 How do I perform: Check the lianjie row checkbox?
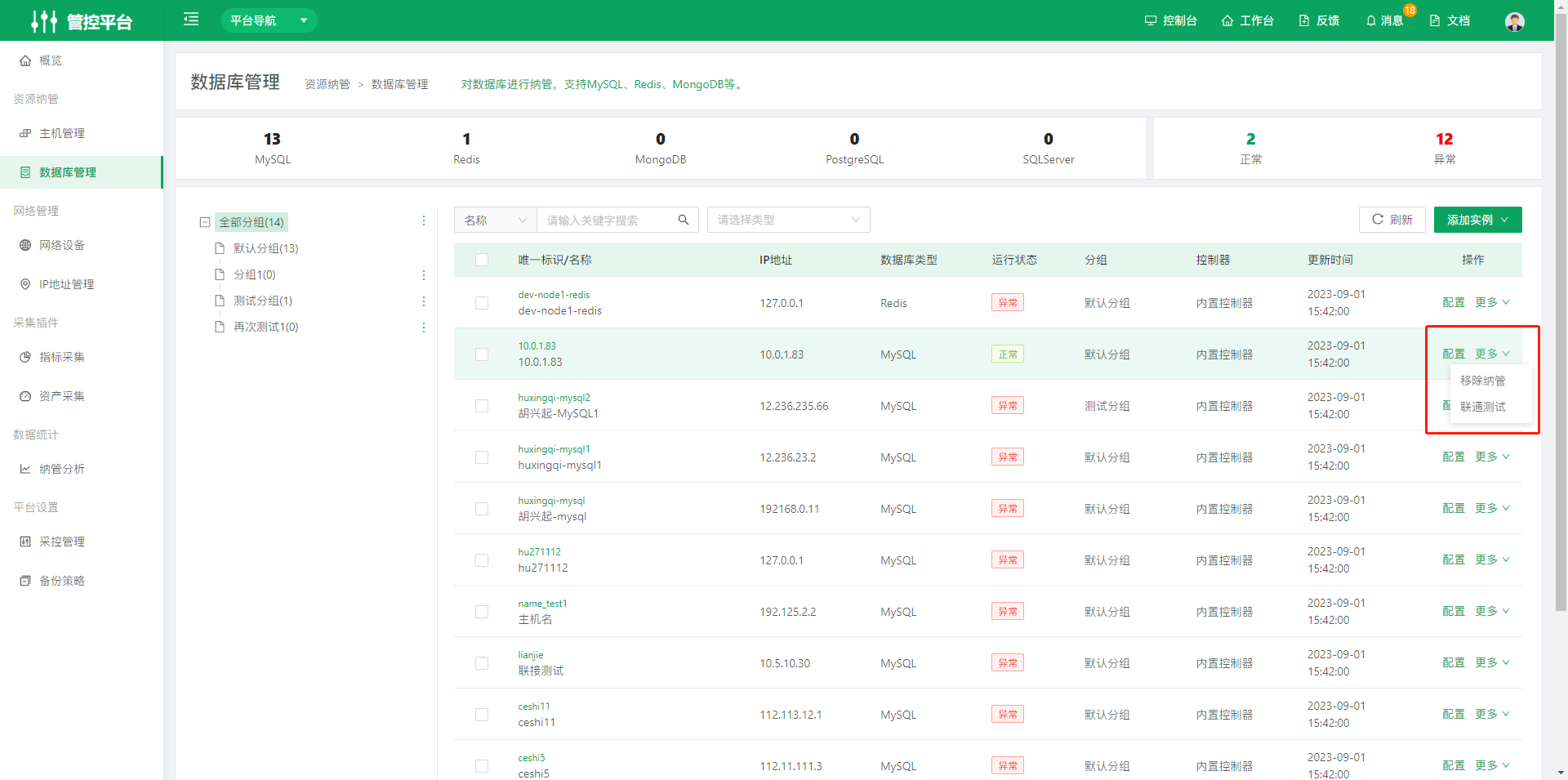(482, 663)
